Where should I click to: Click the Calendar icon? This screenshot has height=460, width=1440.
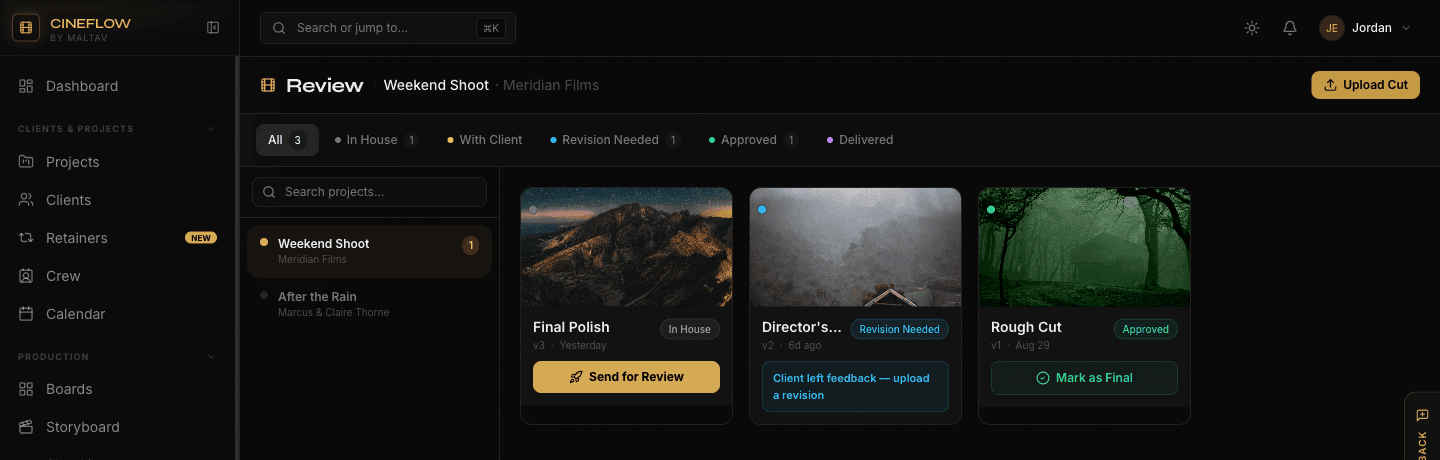[x=27, y=314]
